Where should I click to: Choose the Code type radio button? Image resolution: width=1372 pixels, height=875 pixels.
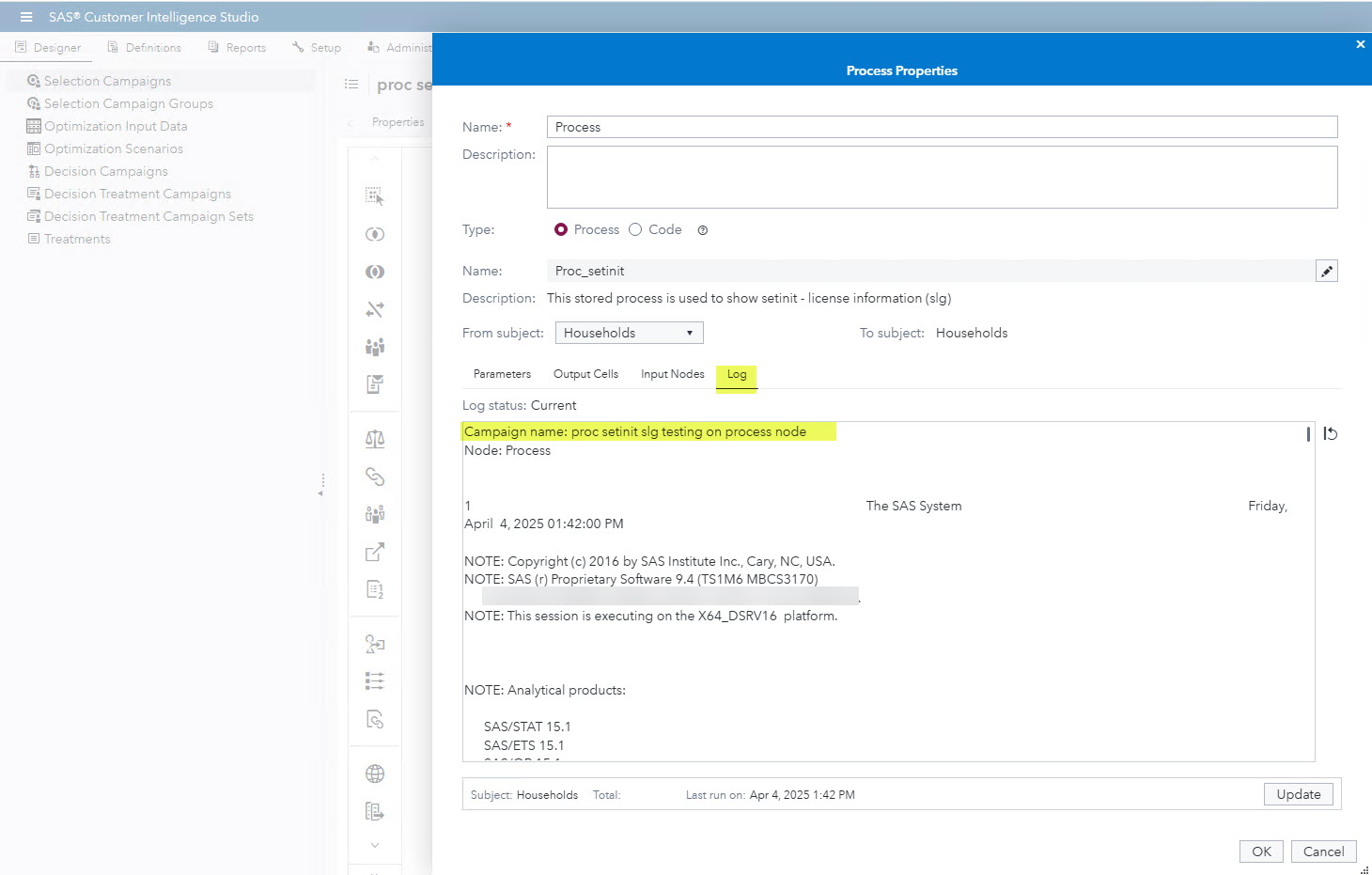(635, 229)
